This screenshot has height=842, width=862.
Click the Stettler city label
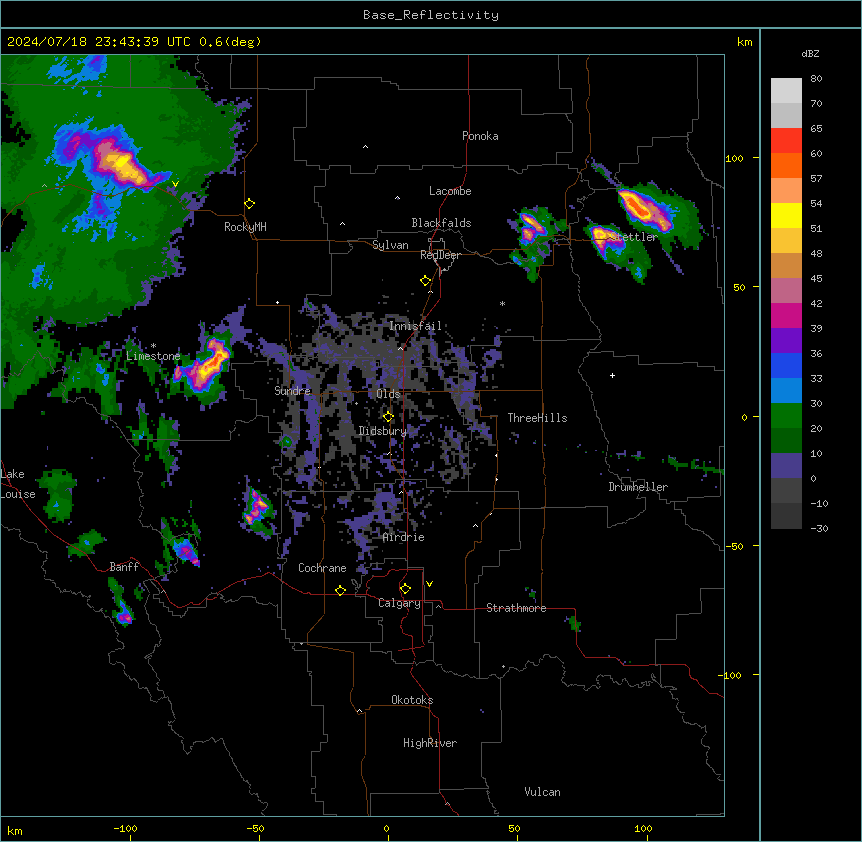pos(634,237)
